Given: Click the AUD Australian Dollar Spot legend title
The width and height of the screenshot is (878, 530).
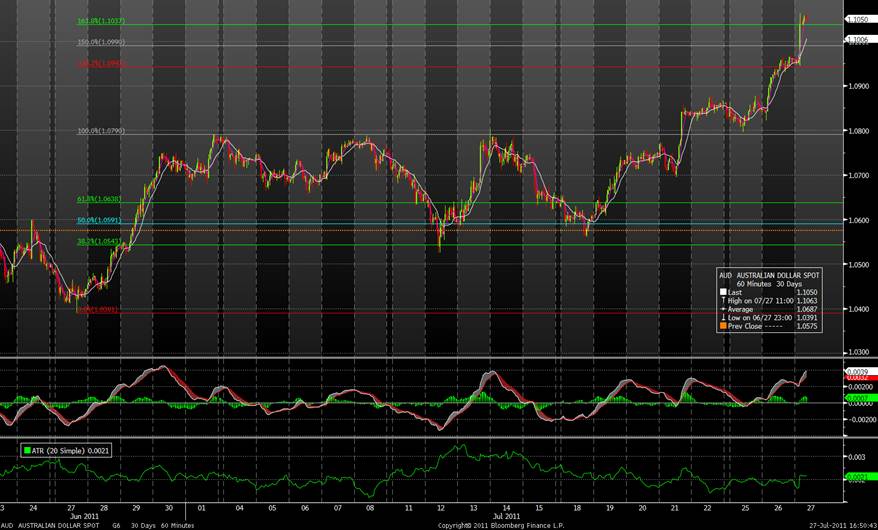Looking at the screenshot, I should (767, 273).
